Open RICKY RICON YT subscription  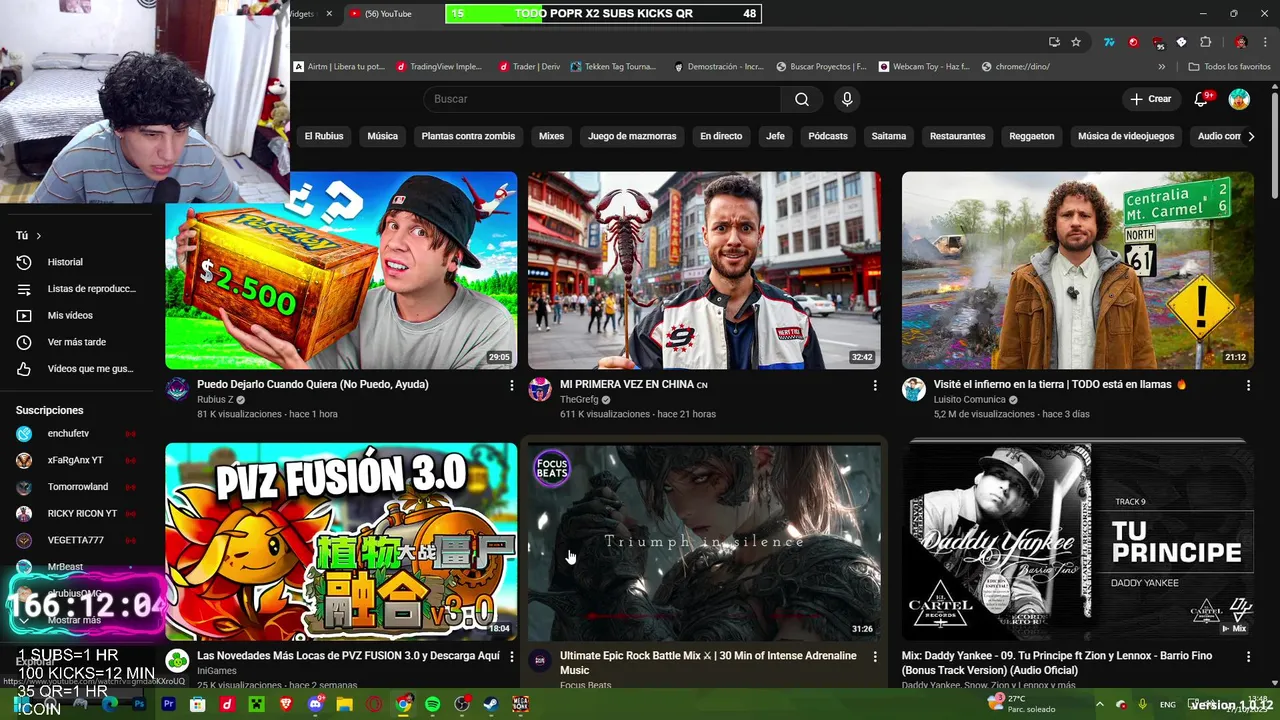pos(77,514)
